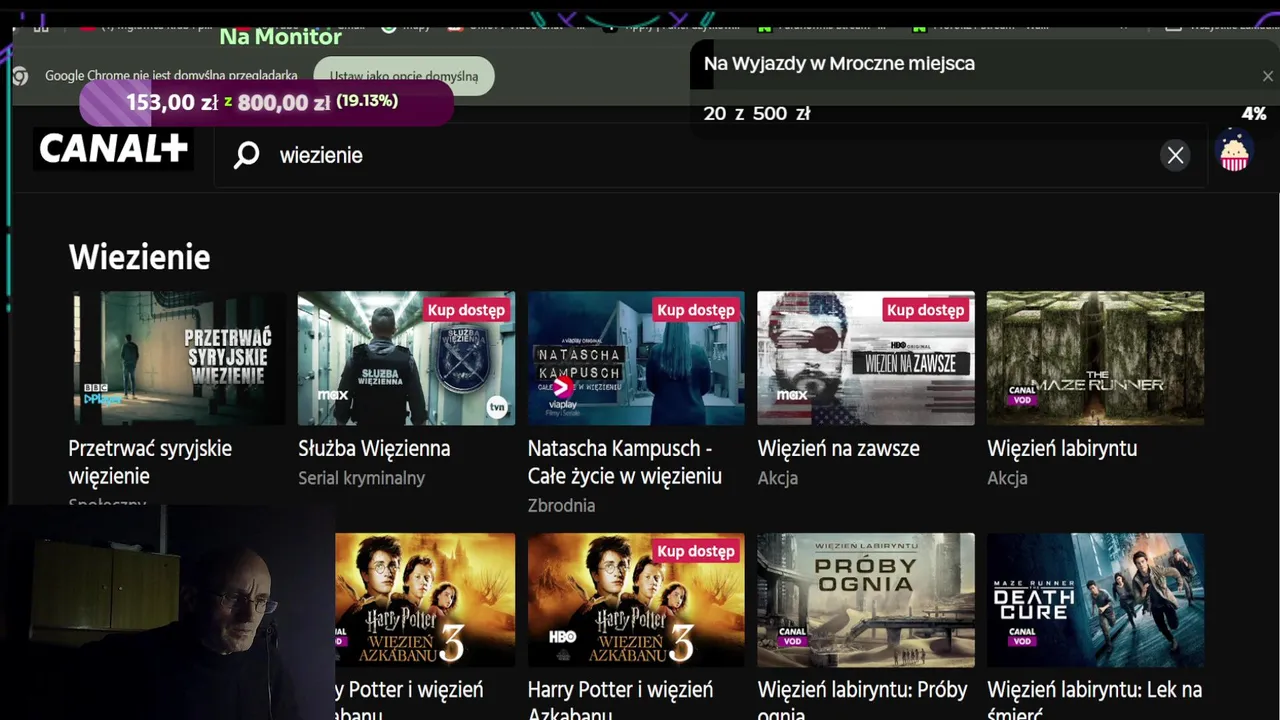Click 'Akcja' under Więzień labiryntu
The image size is (1280, 720).
[1007, 478]
